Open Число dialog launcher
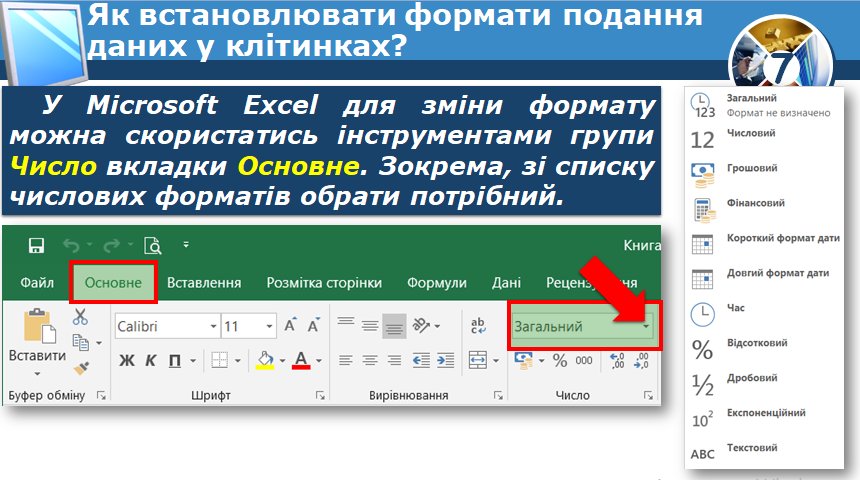 pyautogui.click(x=648, y=396)
